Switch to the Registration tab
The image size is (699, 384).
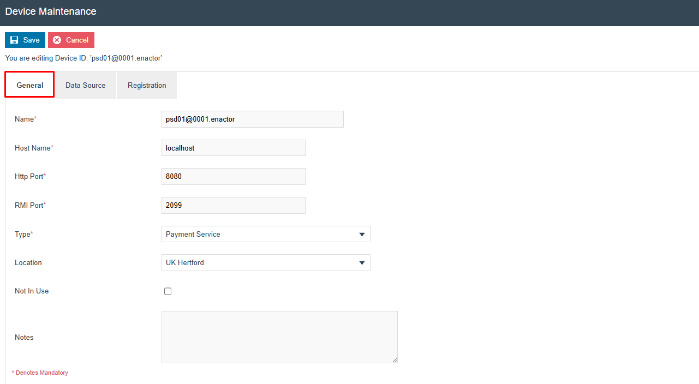pyautogui.click(x=147, y=85)
